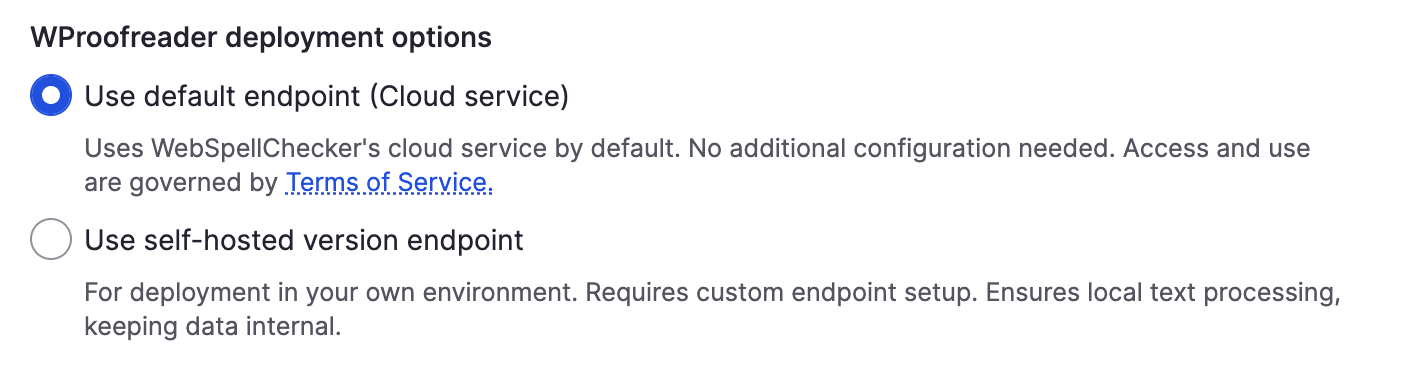The width and height of the screenshot is (1414, 380).
Task: Click the 'Use default endpoint (Cloud service)' label
Action: pos(327,96)
